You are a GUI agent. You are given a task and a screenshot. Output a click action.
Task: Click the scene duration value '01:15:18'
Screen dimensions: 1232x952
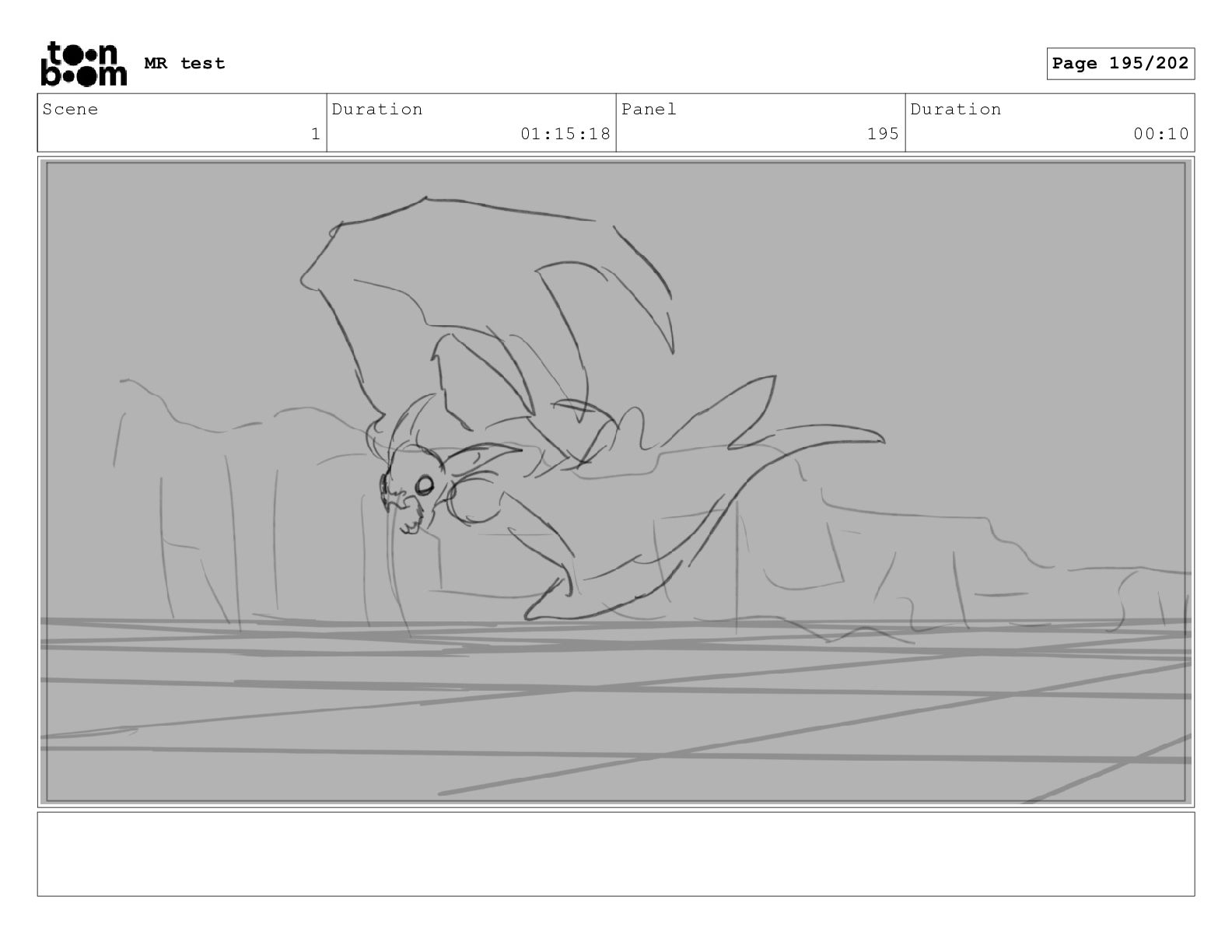click(x=565, y=134)
